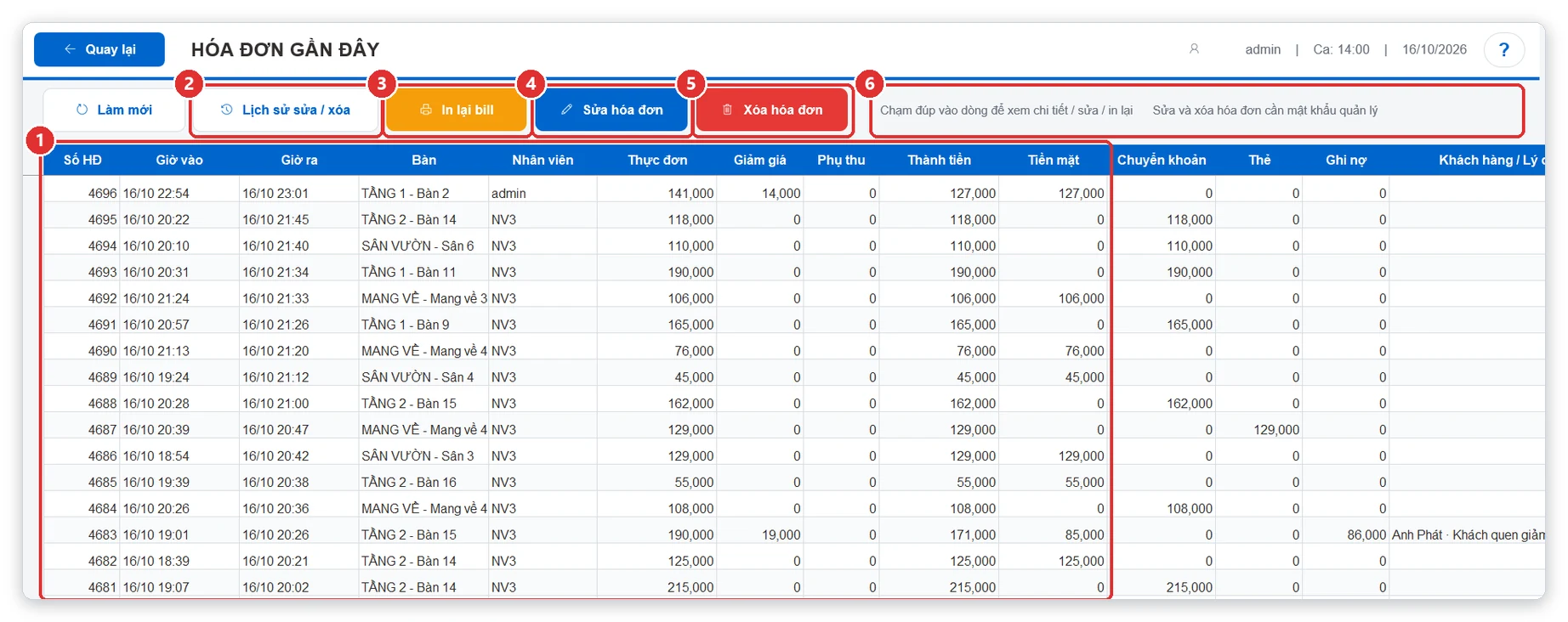1568x622 pixels.
Task: Click the Nhân viên column header
Action: (543, 160)
